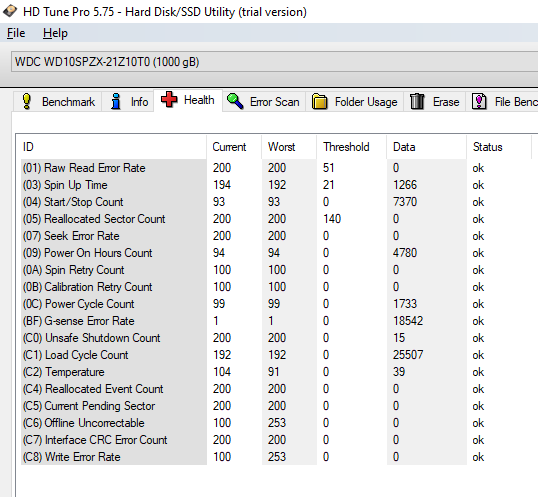The height and width of the screenshot is (497, 538).
Task: Select the (C1) Load Cycle Count row
Action: 277,355
